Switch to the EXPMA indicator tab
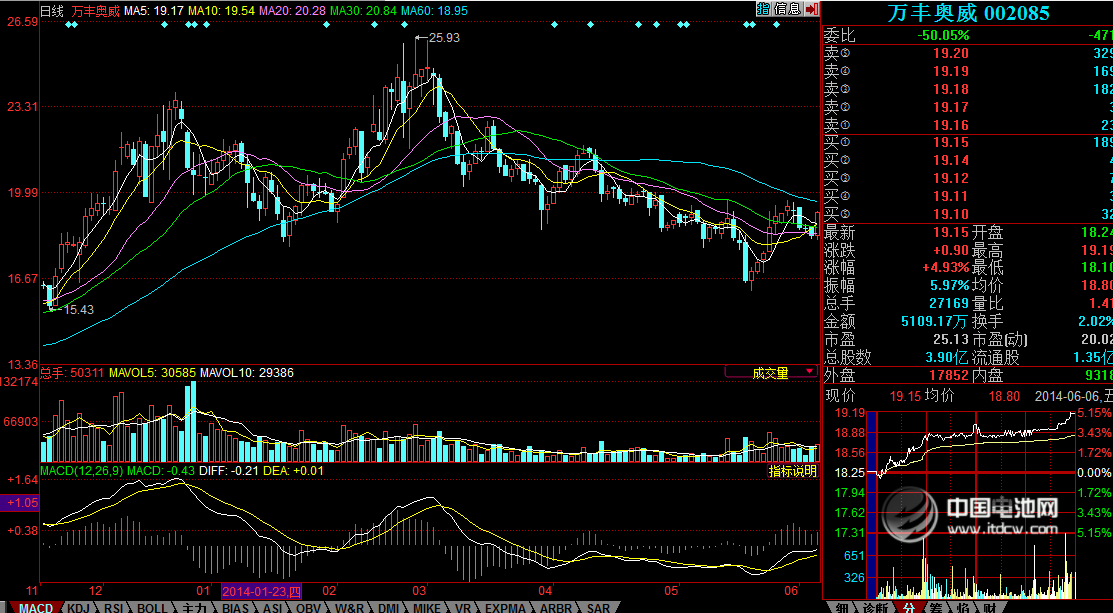The width and height of the screenshot is (1113, 613). coord(505,607)
